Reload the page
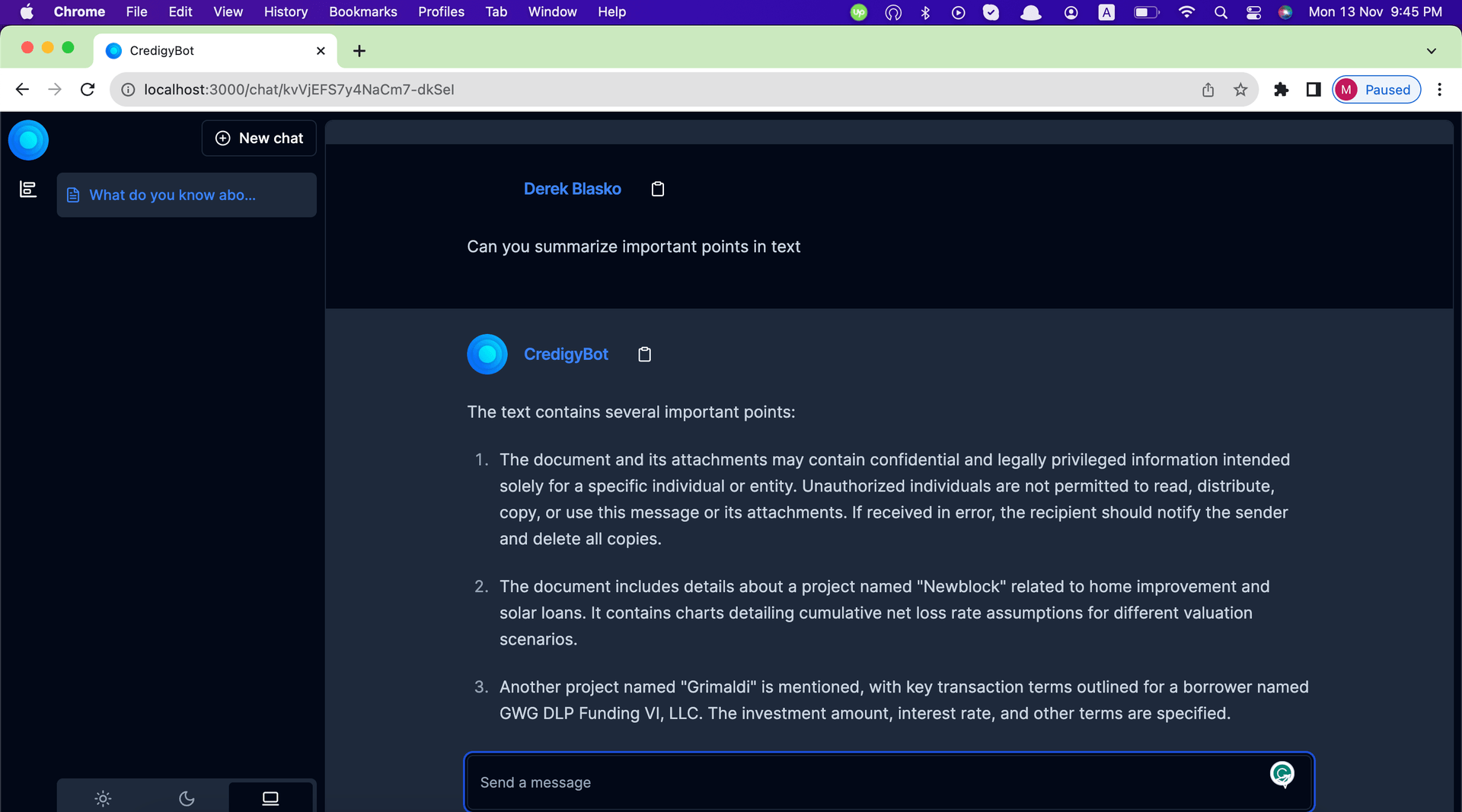Screen dimensions: 1462x812 [88, 90]
